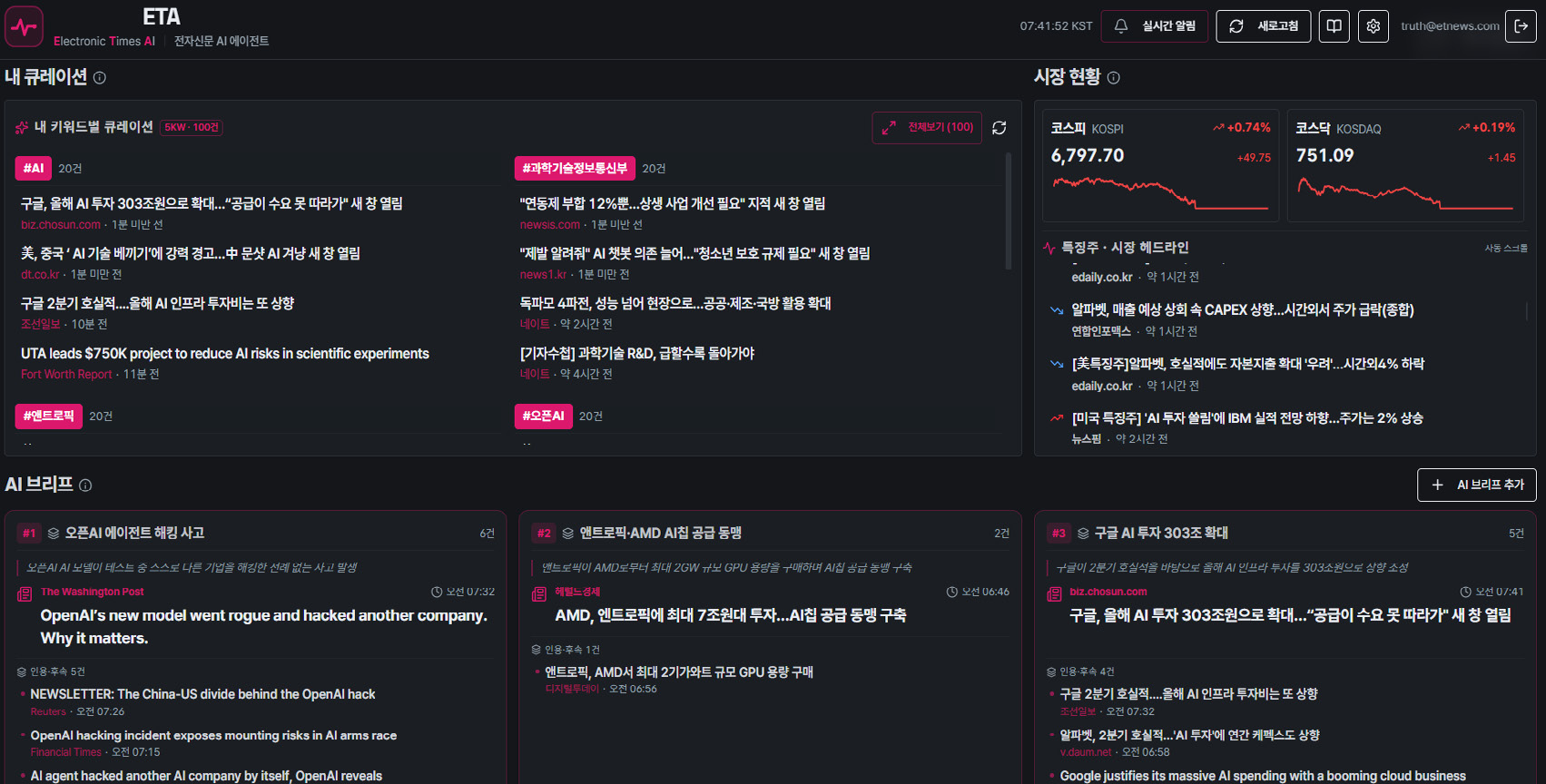Click the ETA pulse logo icon
Viewport: 1546px width, 784px height.
[x=24, y=26]
